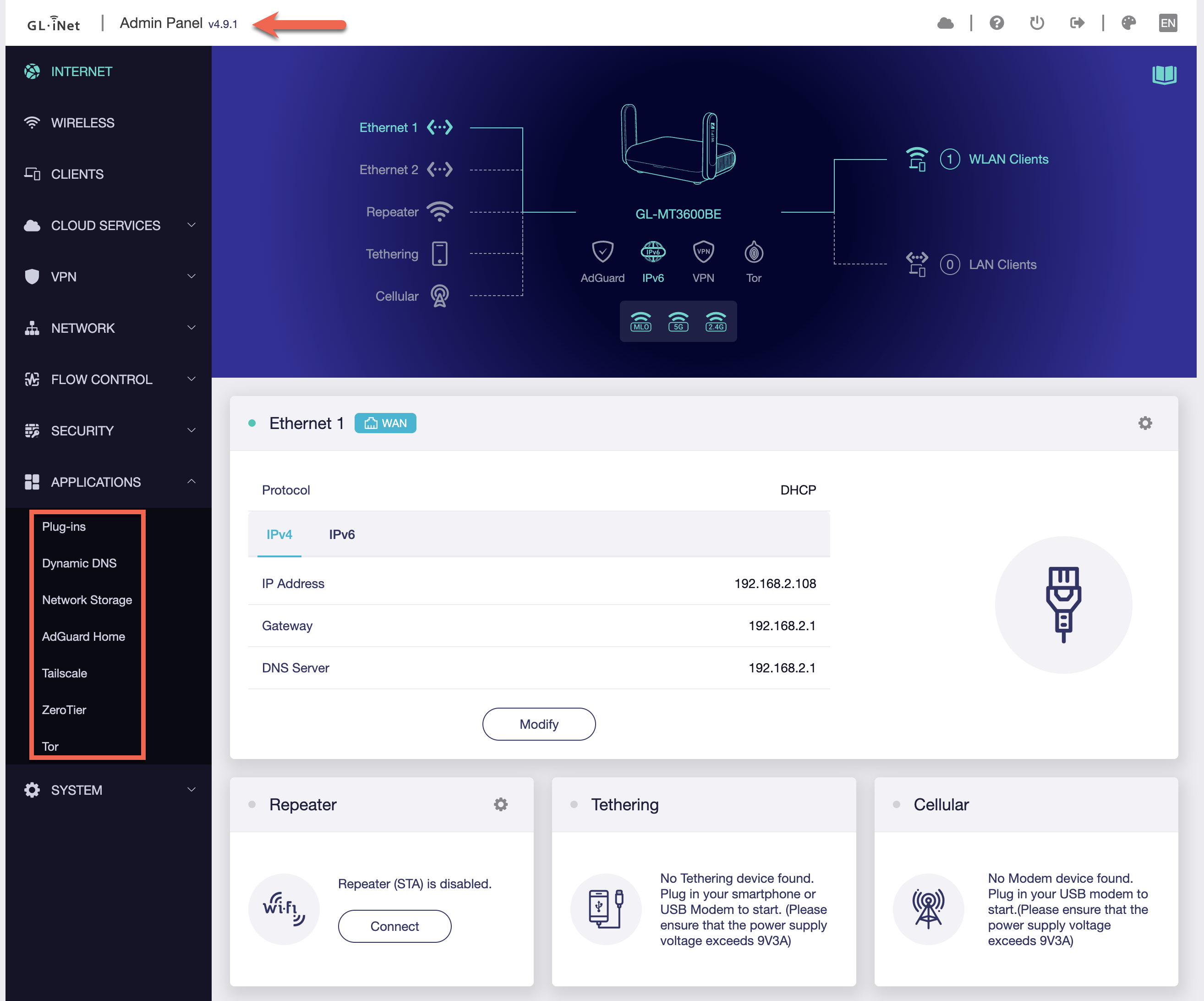Screen dimensions: 1204x1001
Task: Click the power reboot icon
Action: pos(1037,23)
